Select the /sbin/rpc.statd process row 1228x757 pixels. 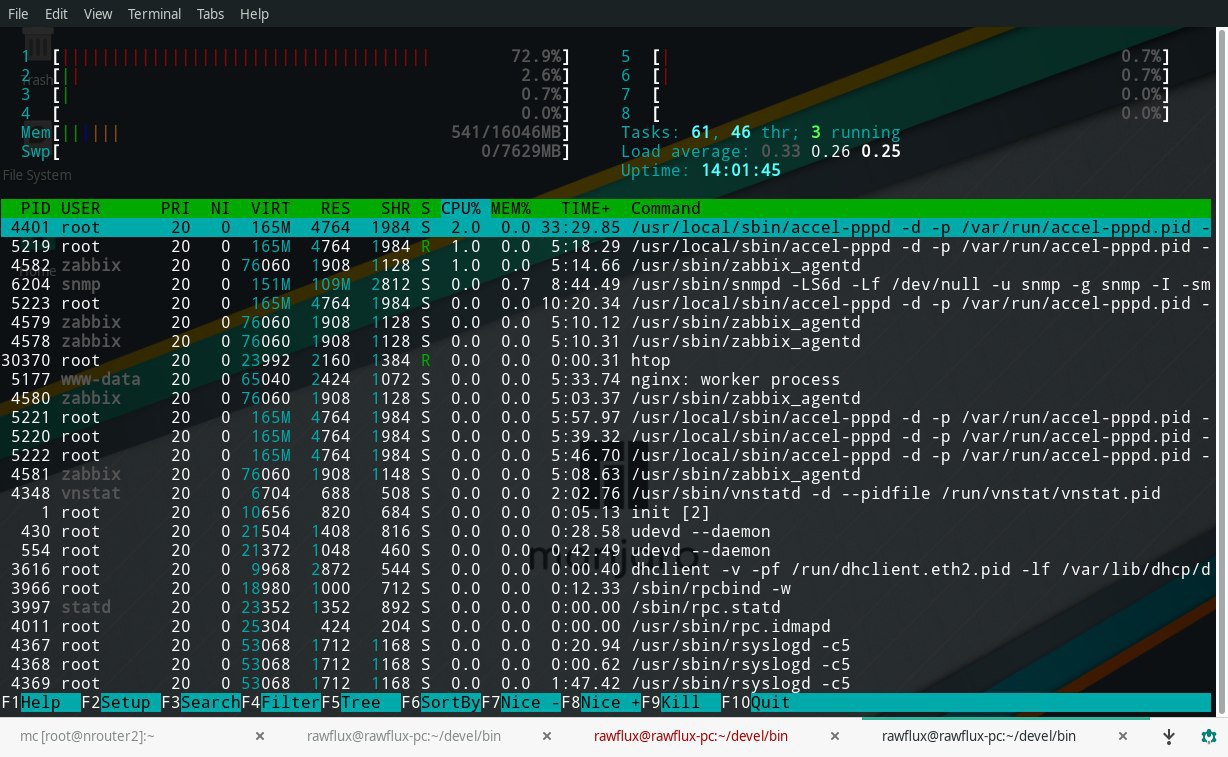pyautogui.click(x=606, y=607)
